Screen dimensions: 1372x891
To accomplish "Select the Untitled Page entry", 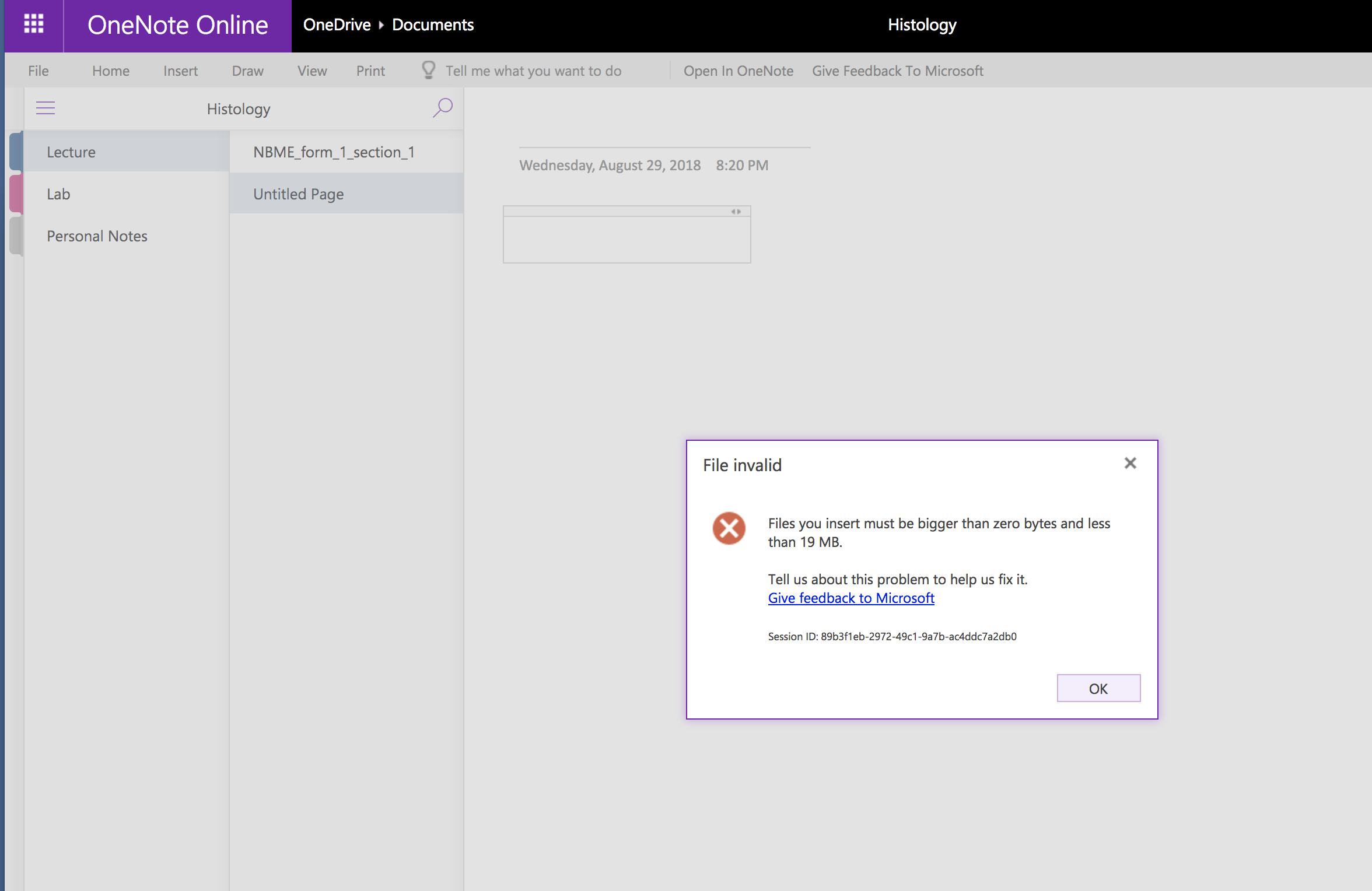I will (x=346, y=194).
